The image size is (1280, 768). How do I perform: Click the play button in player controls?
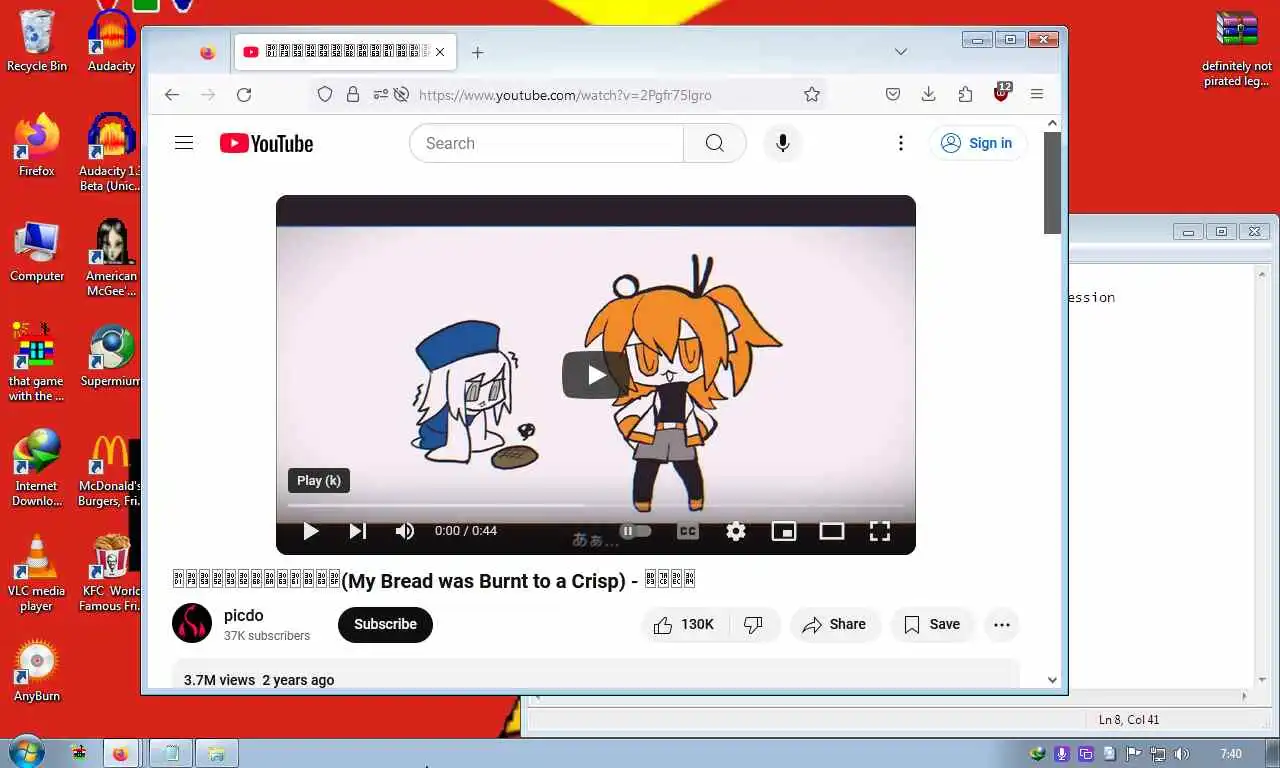(311, 531)
